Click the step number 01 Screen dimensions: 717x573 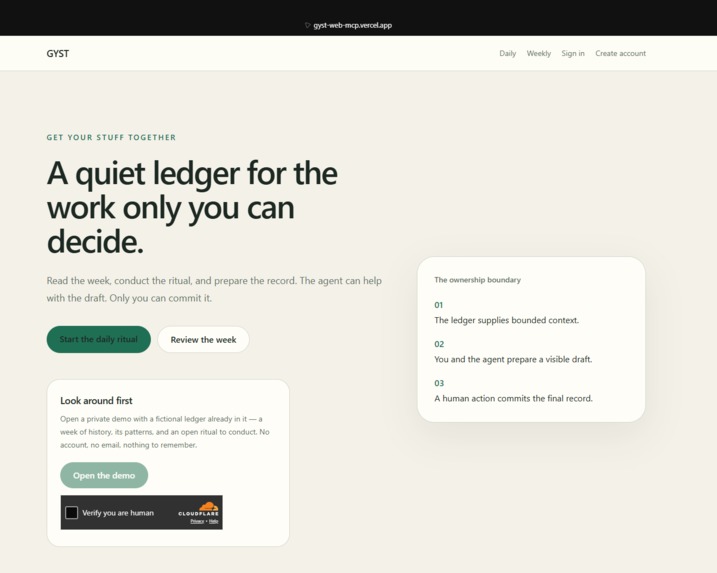[x=439, y=305]
